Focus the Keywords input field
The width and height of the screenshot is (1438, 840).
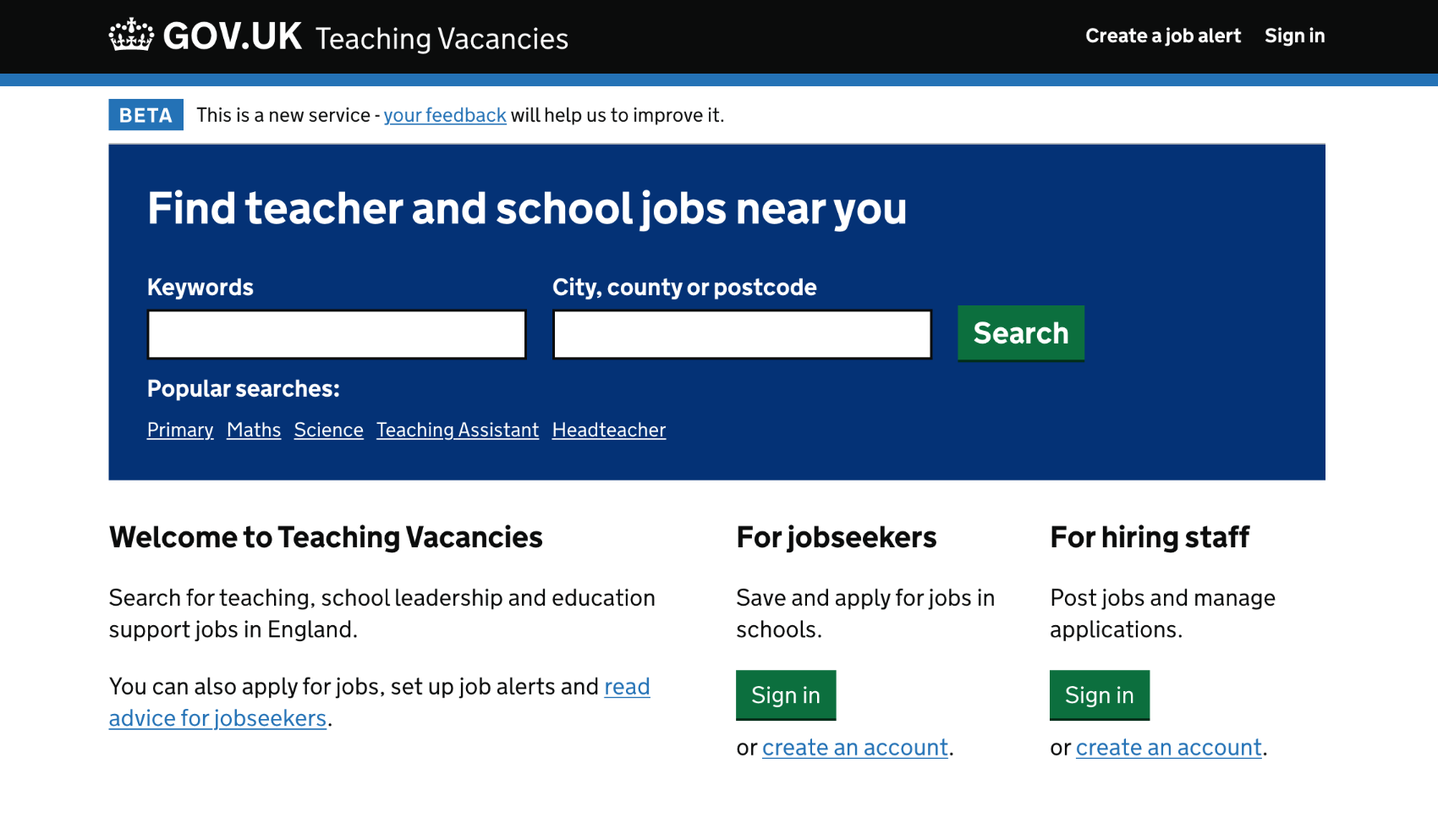pos(337,334)
